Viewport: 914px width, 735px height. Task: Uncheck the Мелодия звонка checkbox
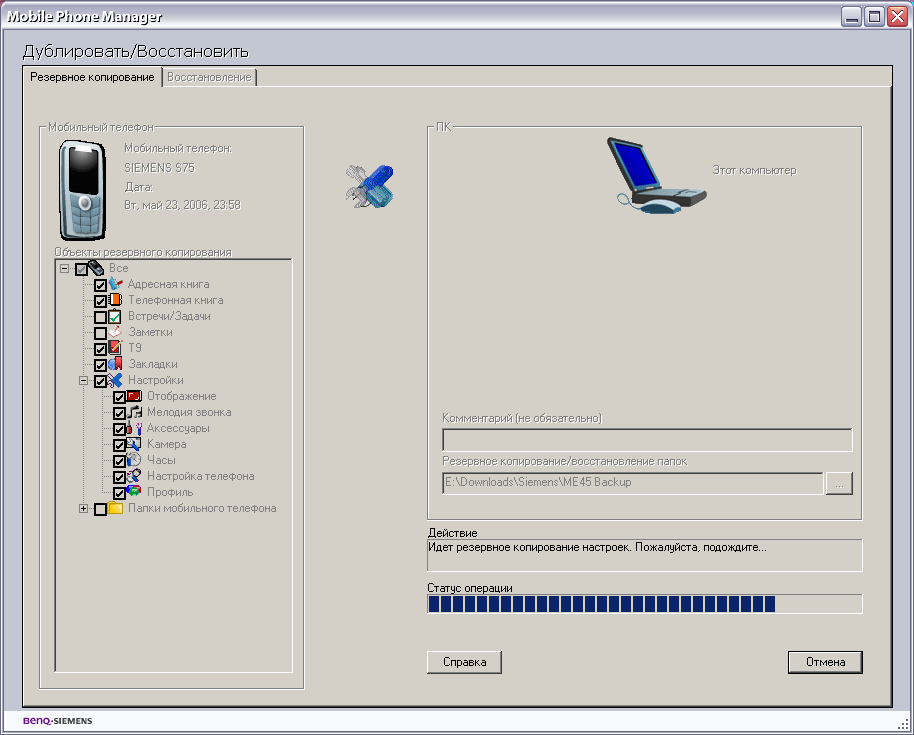pos(119,413)
